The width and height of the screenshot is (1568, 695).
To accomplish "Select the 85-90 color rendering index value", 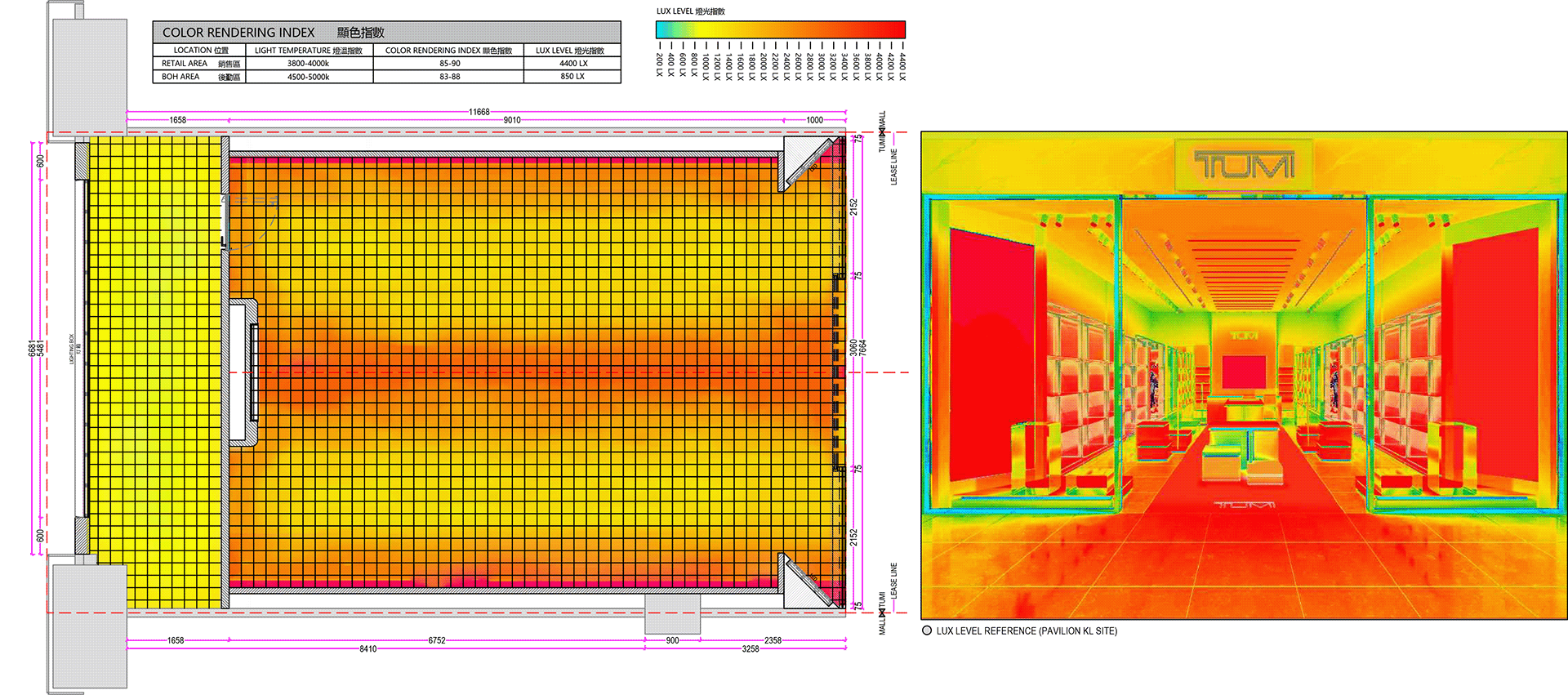I will coord(449,64).
